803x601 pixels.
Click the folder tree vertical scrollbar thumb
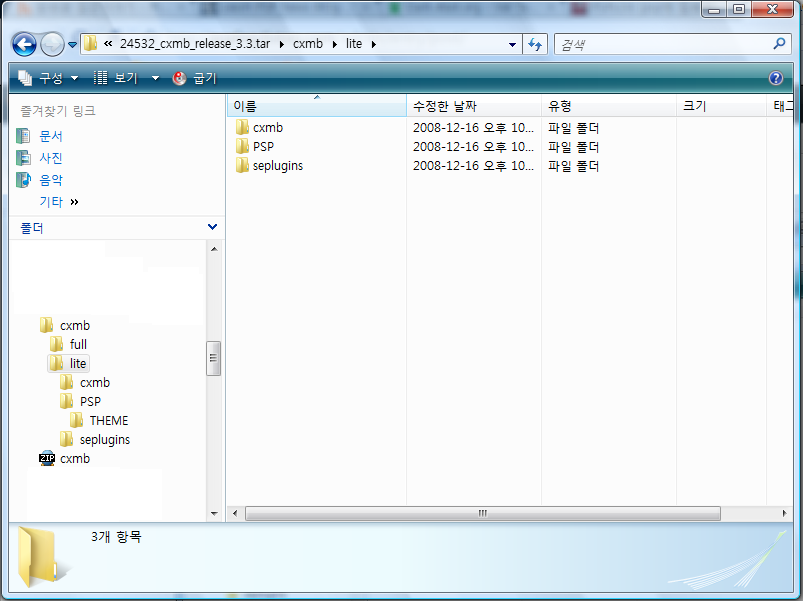tap(214, 358)
